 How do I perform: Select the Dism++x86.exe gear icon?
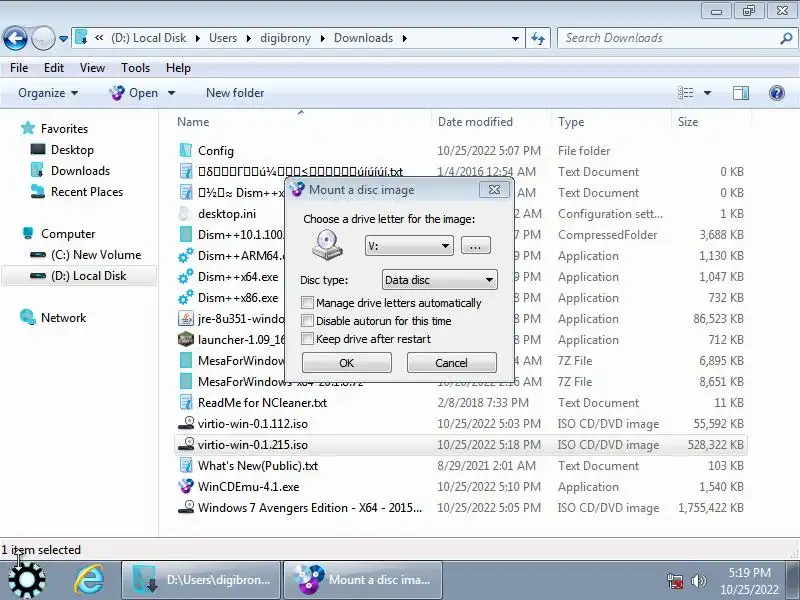click(x=186, y=298)
